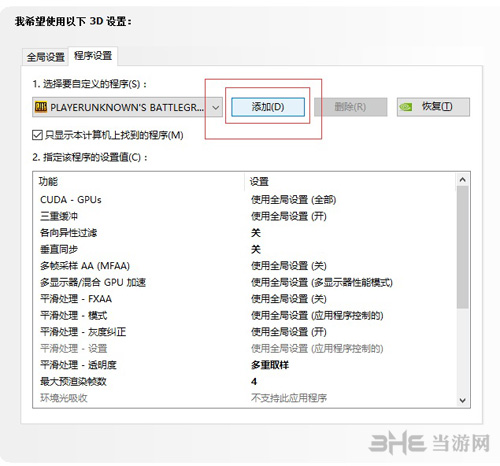Click the settings list vertical scrollbar thumb
Image resolution: width=500 pixels, height=466 pixels.
pos(462,247)
